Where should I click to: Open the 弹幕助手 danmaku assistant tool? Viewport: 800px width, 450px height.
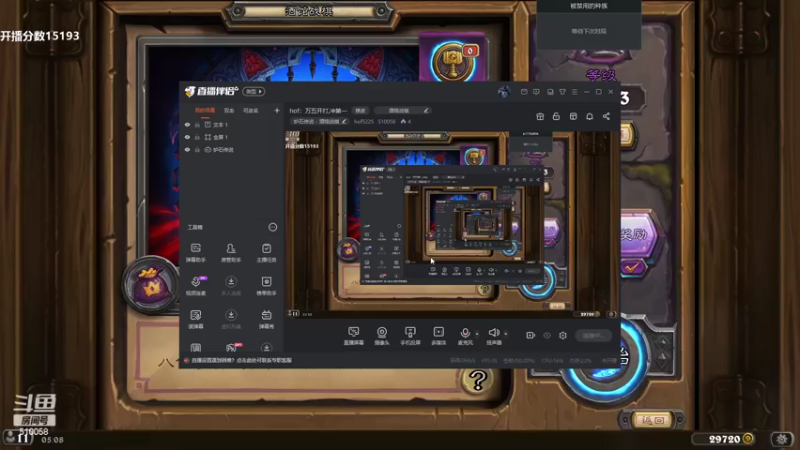(x=195, y=253)
